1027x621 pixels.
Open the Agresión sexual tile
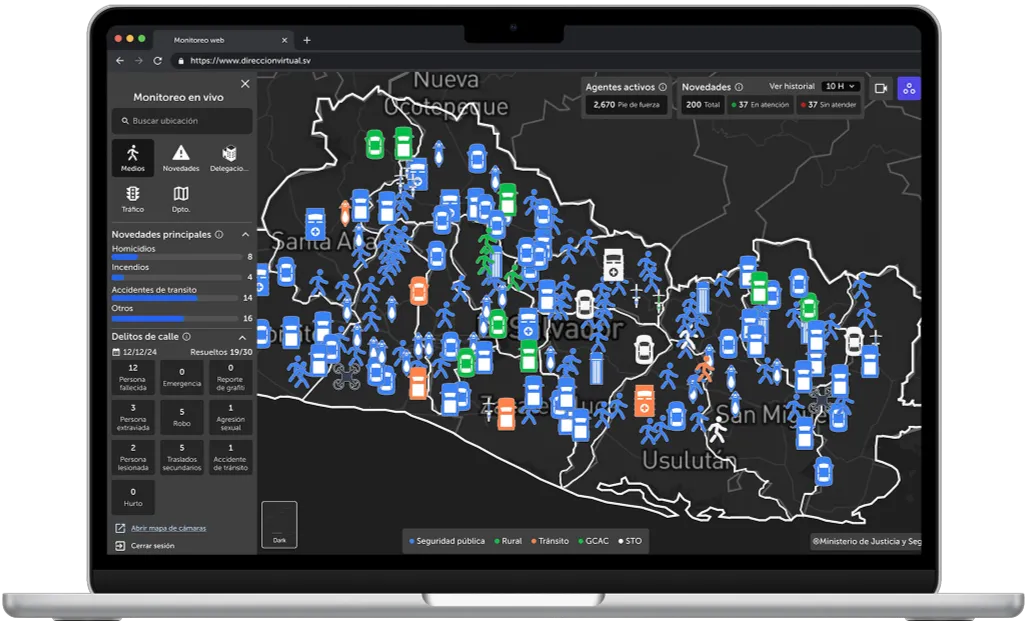[230, 417]
